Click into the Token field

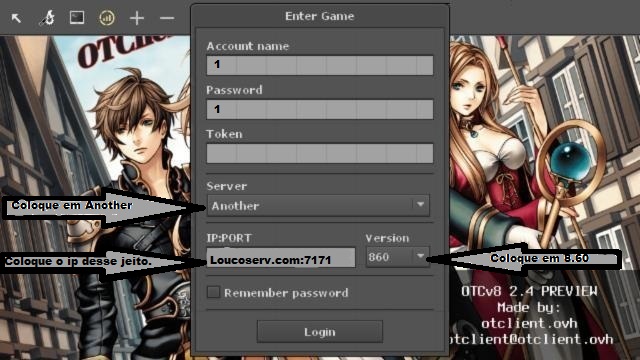click(x=320, y=153)
